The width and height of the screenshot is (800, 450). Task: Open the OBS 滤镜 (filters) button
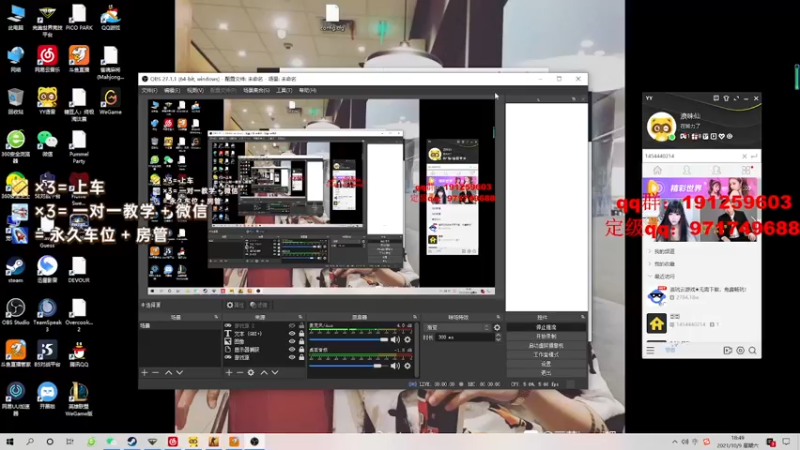(x=259, y=305)
